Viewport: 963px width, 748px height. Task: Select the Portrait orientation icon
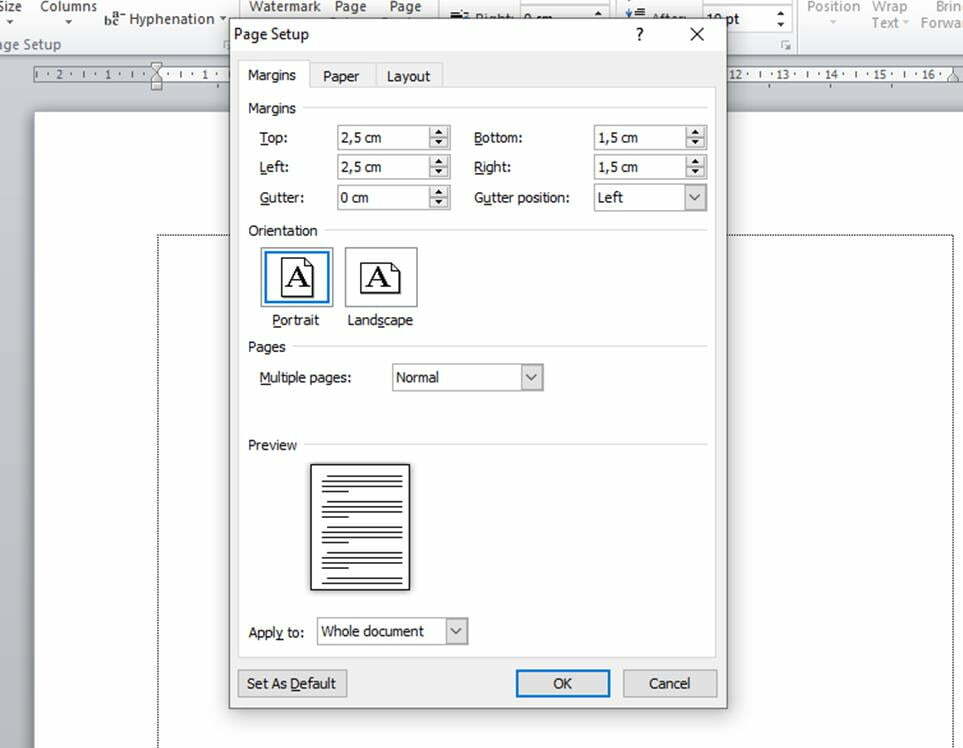coord(297,277)
